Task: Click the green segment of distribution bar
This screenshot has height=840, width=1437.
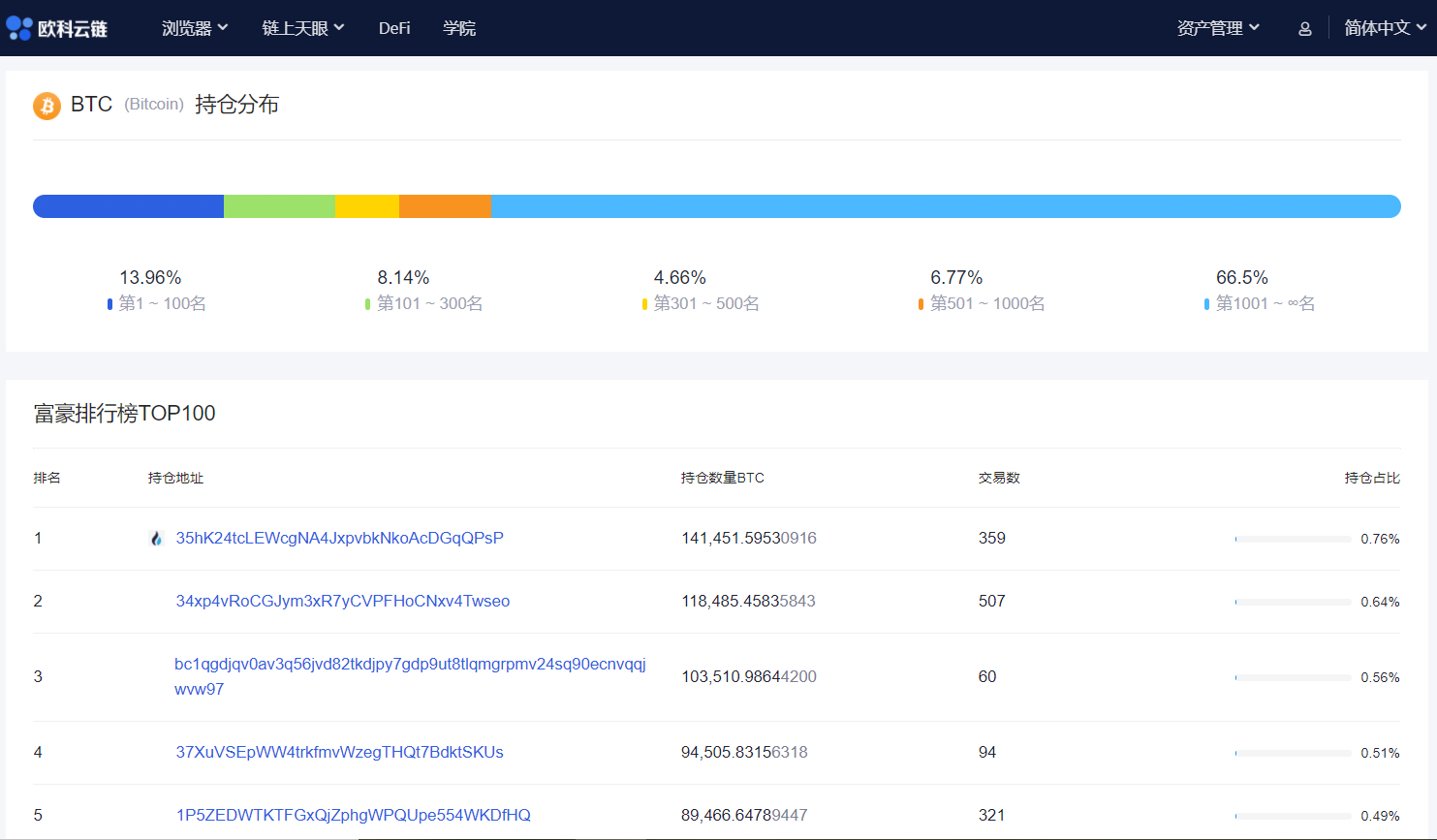Action: (279, 206)
